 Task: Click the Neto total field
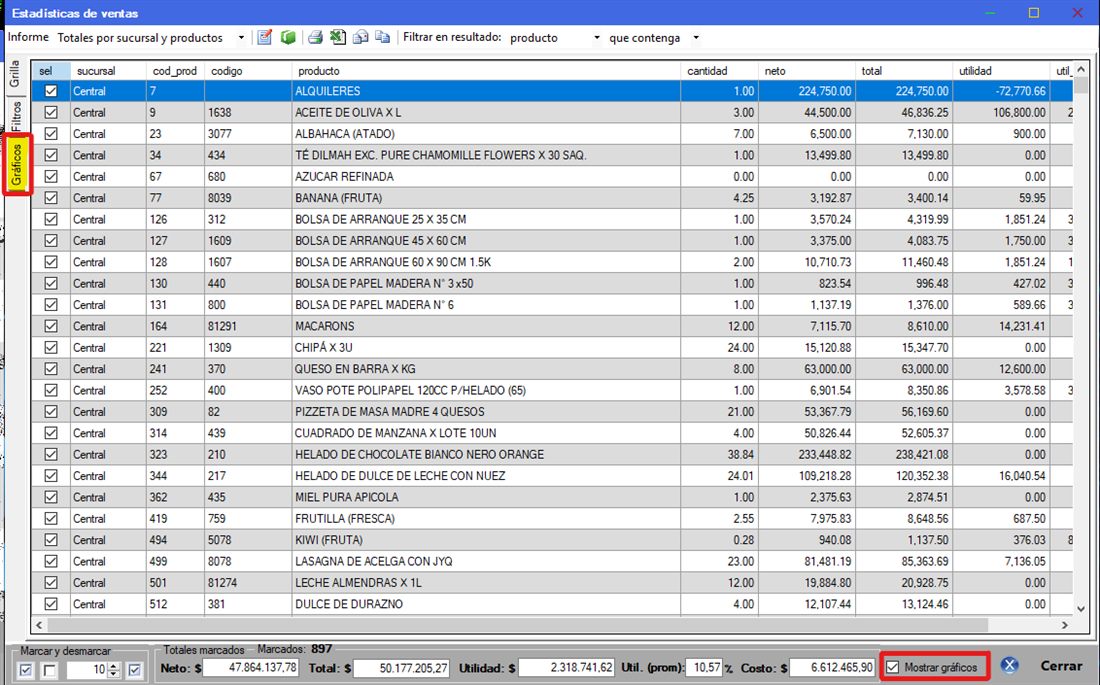click(x=251, y=667)
